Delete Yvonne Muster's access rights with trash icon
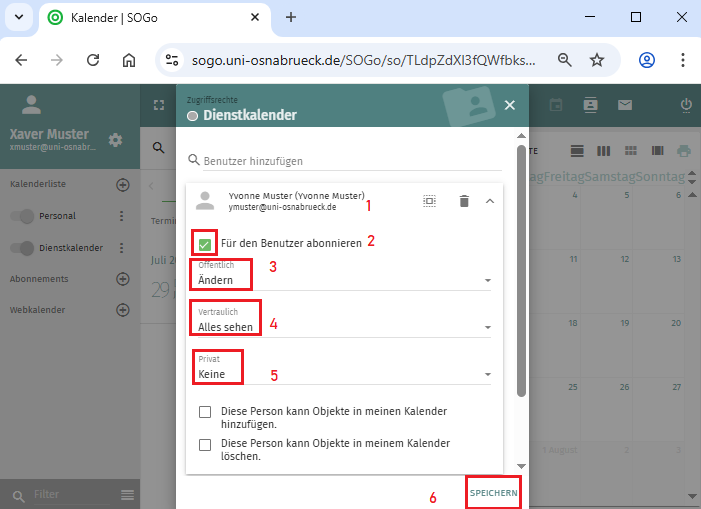 (463, 201)
